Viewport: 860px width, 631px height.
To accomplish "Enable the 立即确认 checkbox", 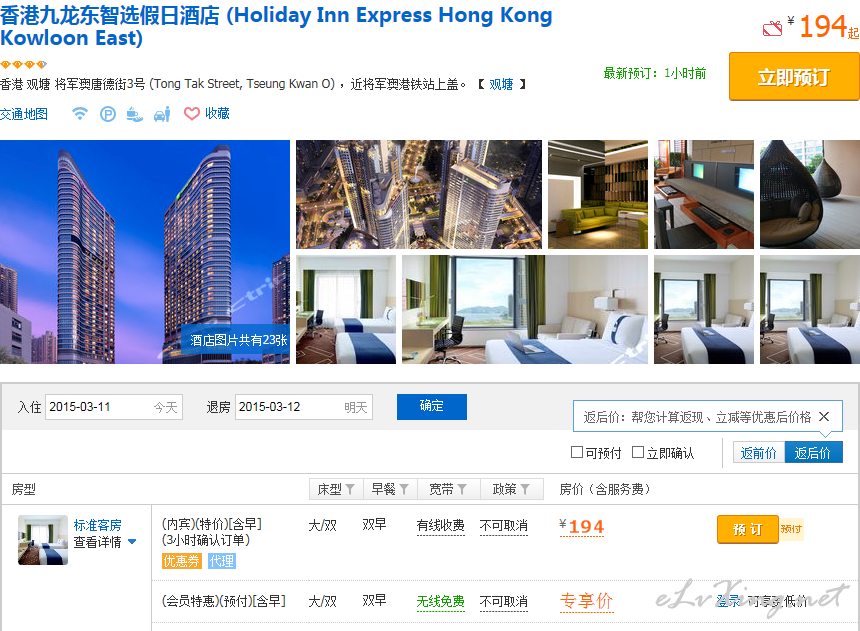I will [x=638, y=452].
